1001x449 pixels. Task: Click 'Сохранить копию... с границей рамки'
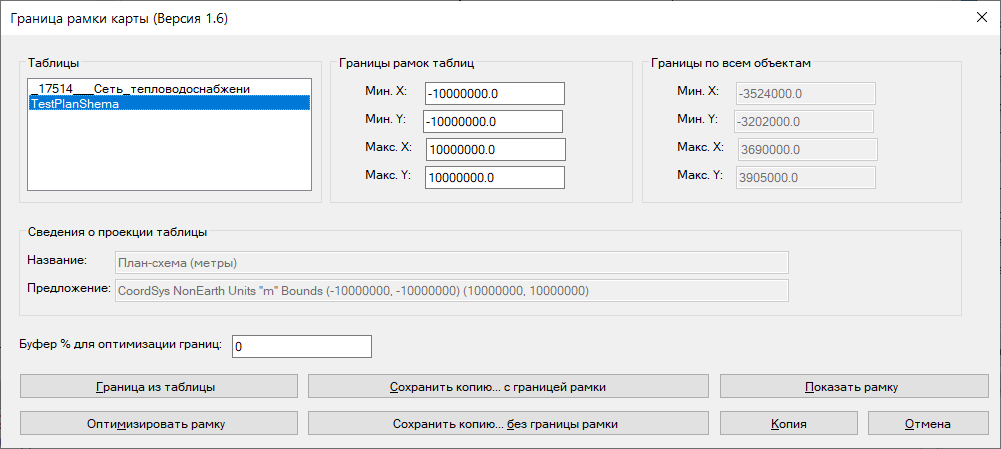tap(507, 386)
